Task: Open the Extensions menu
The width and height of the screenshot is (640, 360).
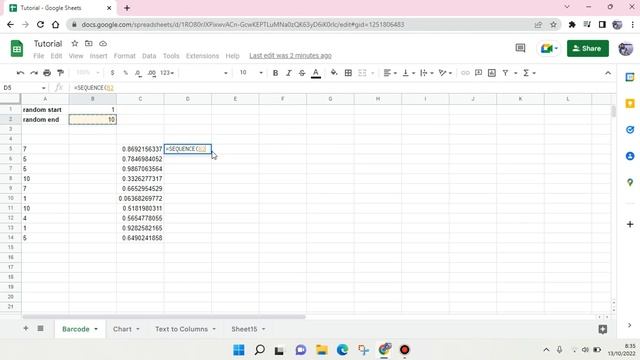Action: pos(202,56)
